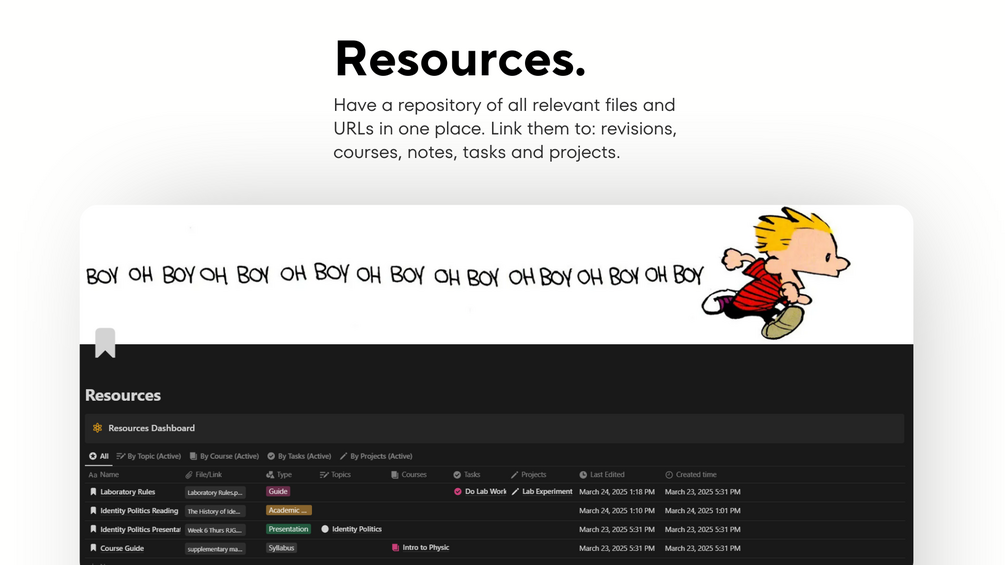Click the Intro to Physic course icon
The width and height of the screenshot is (1005, 565).
[x=395, y=548]
